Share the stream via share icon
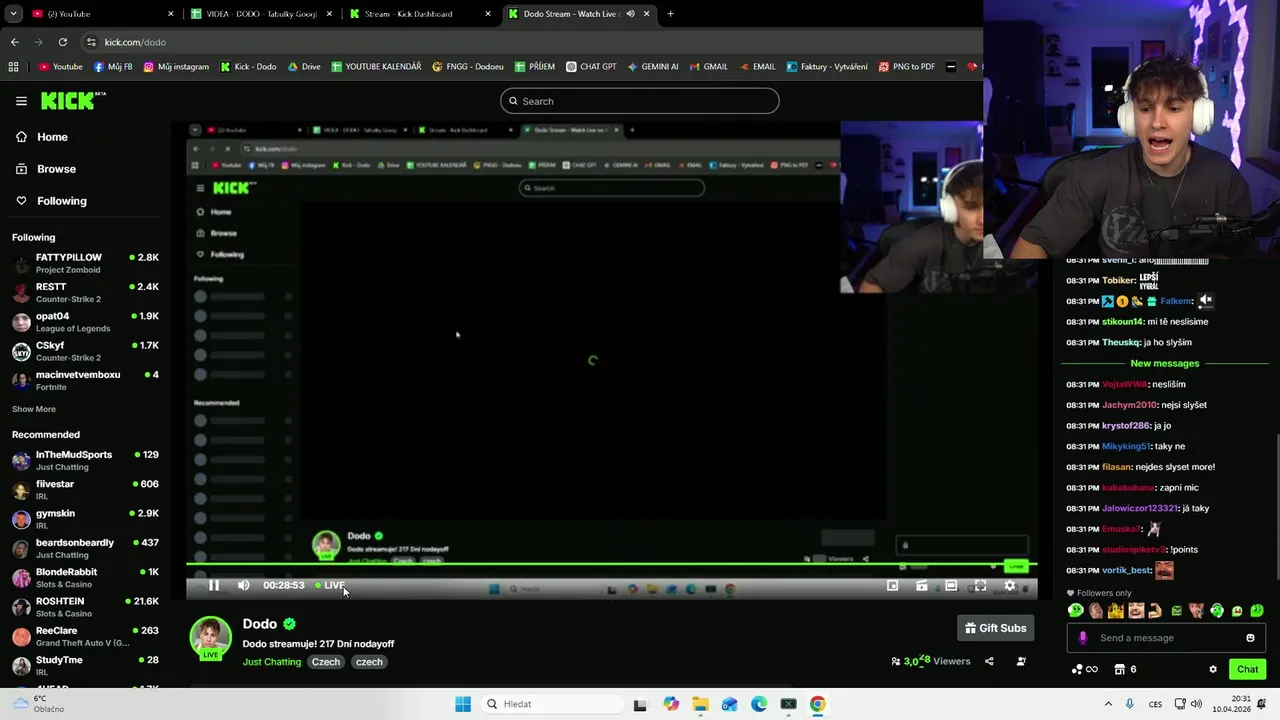The width and height of the screenshot is (1280, 720). 989,661
